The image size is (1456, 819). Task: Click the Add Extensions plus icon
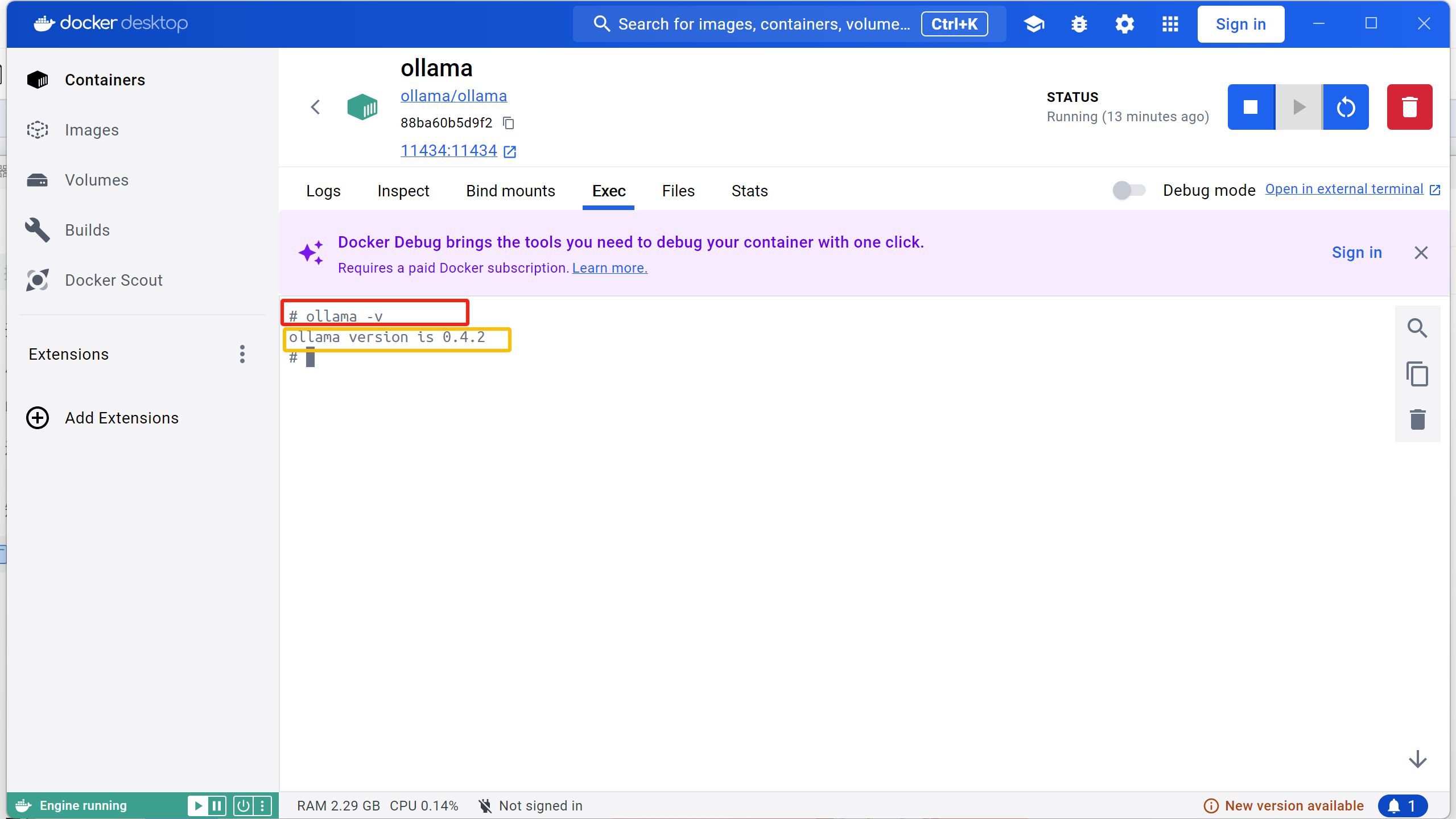pyautogui.click(x=38, y=418)
